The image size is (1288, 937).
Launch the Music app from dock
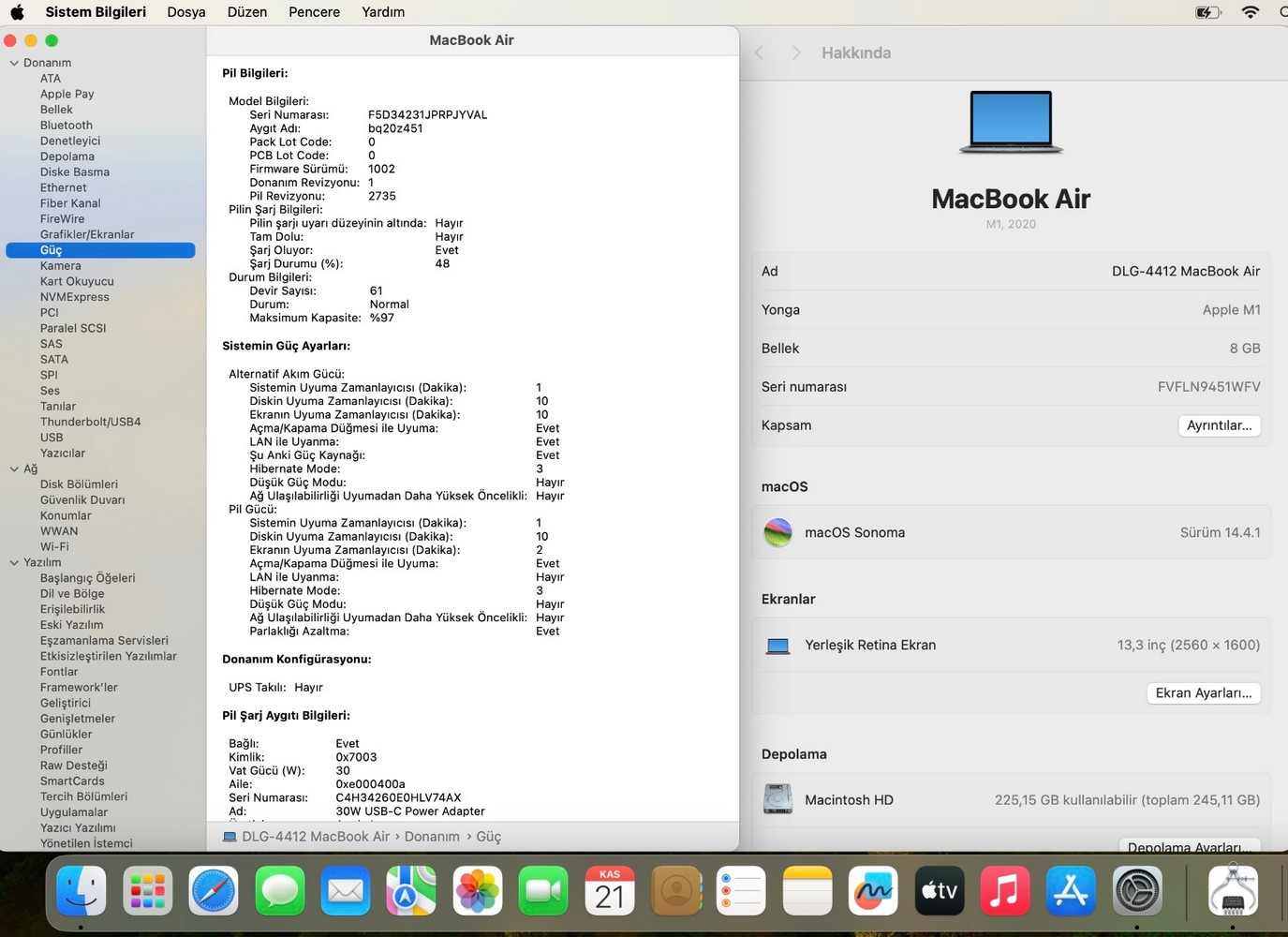point(1004,890)
